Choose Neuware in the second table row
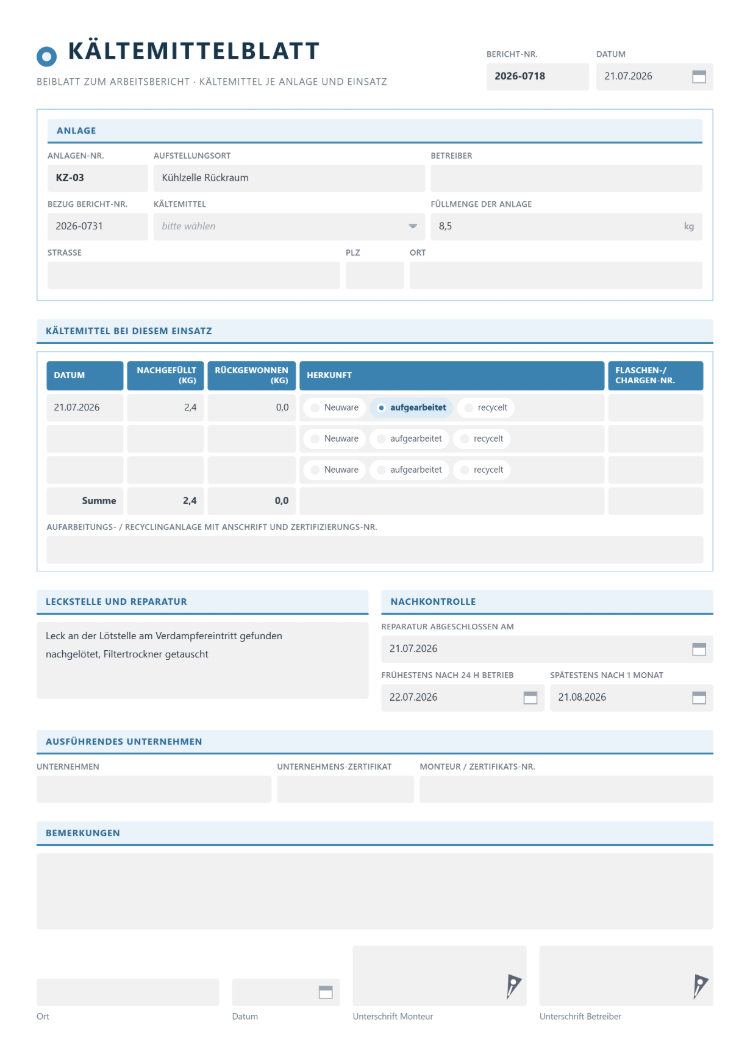Viewport: 750px width, 1060px height. [x=335, y=439]
